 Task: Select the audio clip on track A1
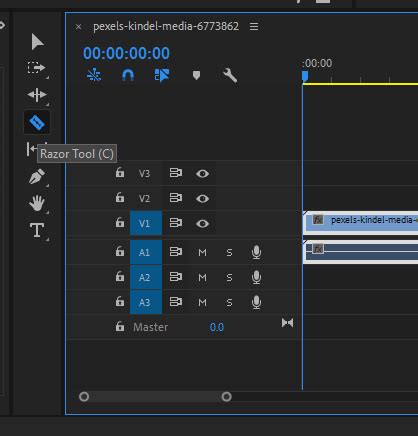pyautogui.click(x=361, y=252)
